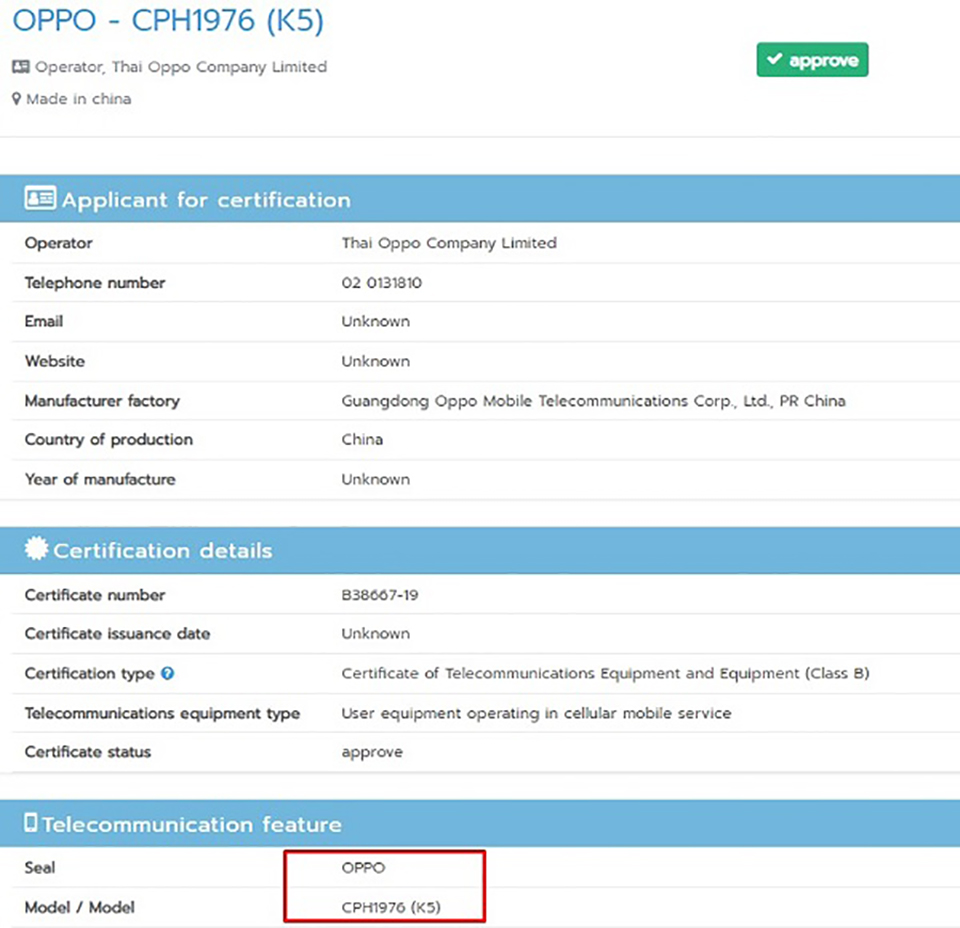Click the Telephone number label
The height and width of the screenshot is (928, 960).
[95, 283]
